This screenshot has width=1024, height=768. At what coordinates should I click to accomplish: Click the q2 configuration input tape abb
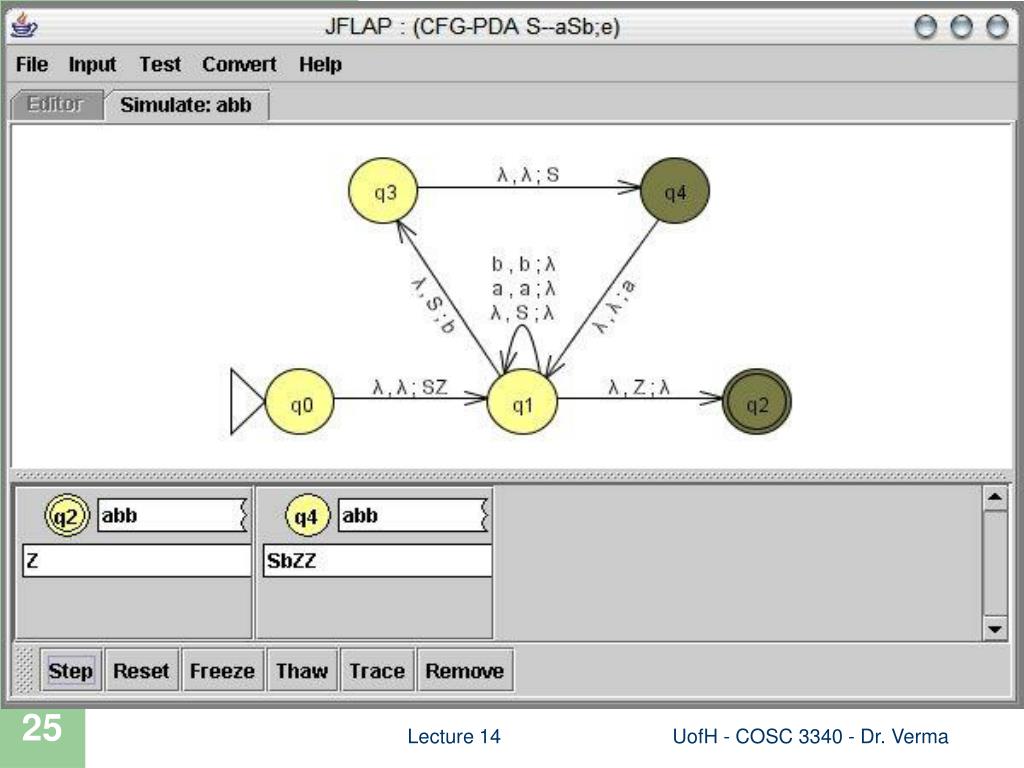173,515
